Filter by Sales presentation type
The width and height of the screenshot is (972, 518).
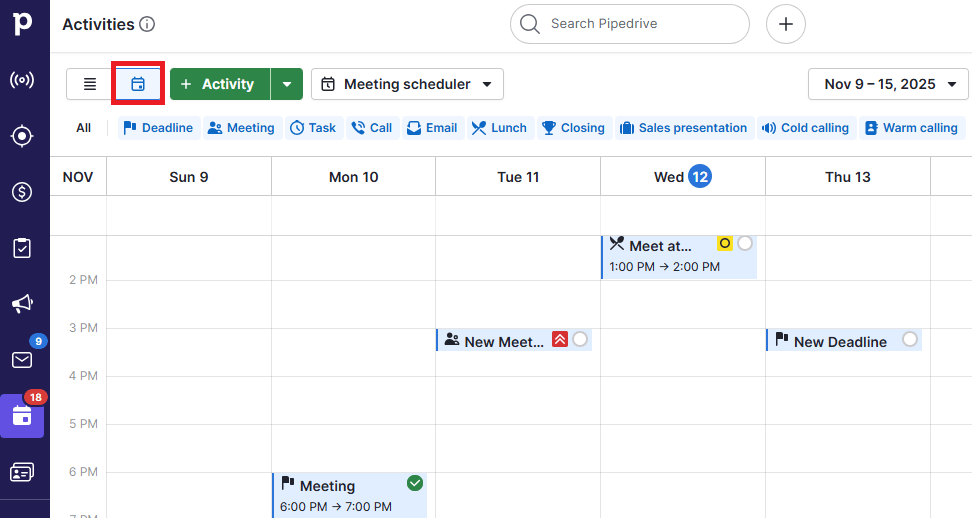click(684, 128)
